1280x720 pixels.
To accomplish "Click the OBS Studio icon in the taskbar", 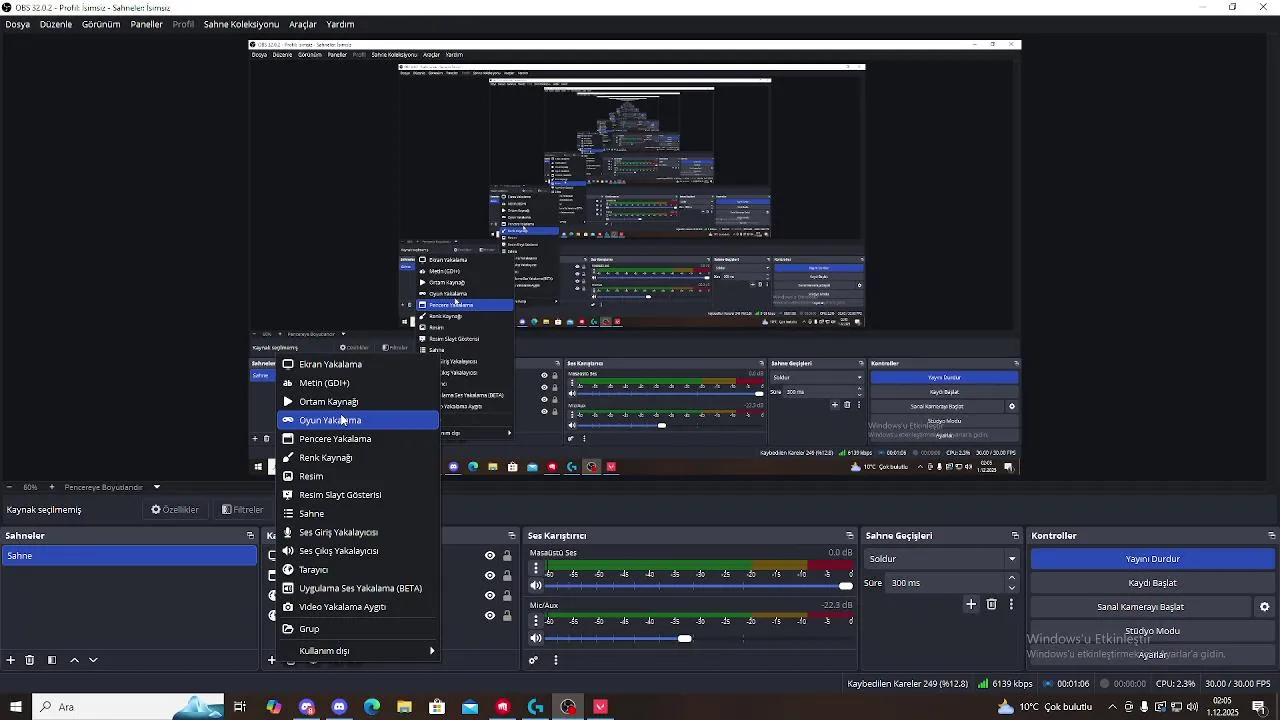I will tap(568, 707).
